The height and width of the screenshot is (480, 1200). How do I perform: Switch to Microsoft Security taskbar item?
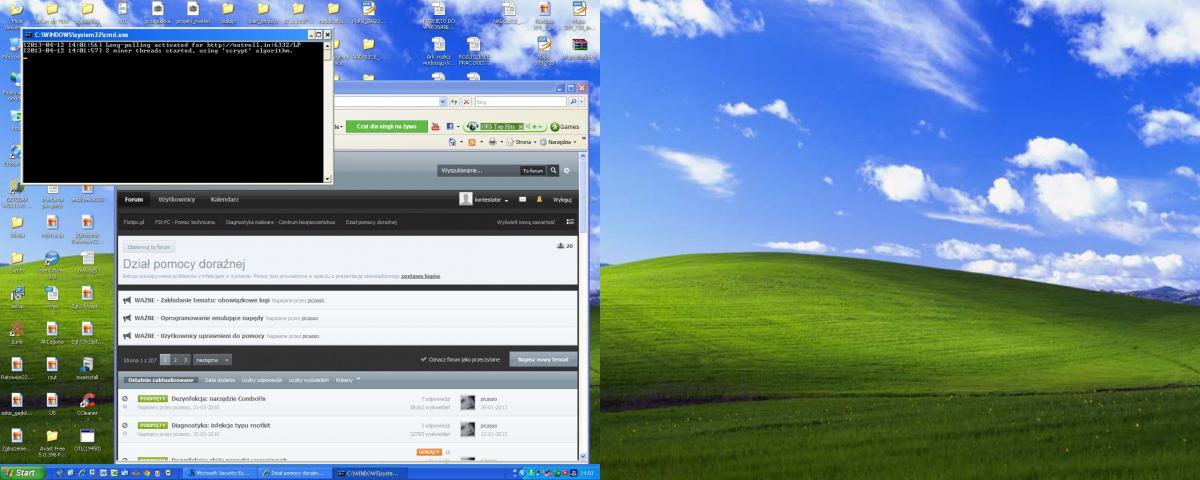[218, 472]
